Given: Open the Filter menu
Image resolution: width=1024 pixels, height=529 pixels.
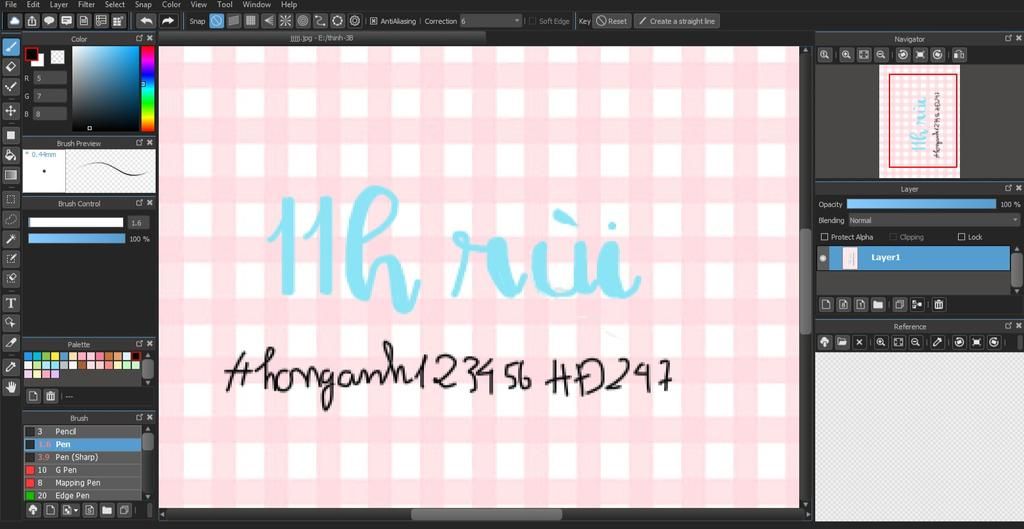Looking at the screenshot, I should pyautogui.click(x=86, y=5).
